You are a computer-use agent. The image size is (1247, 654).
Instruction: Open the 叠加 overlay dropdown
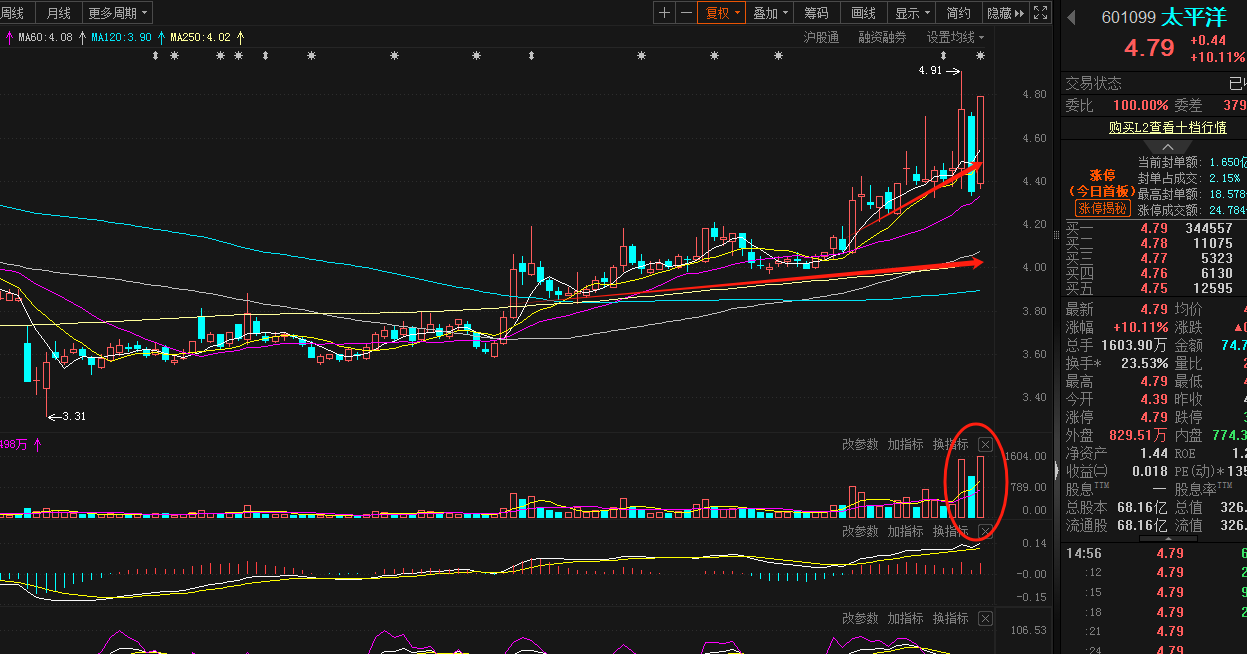click(770, 13)
